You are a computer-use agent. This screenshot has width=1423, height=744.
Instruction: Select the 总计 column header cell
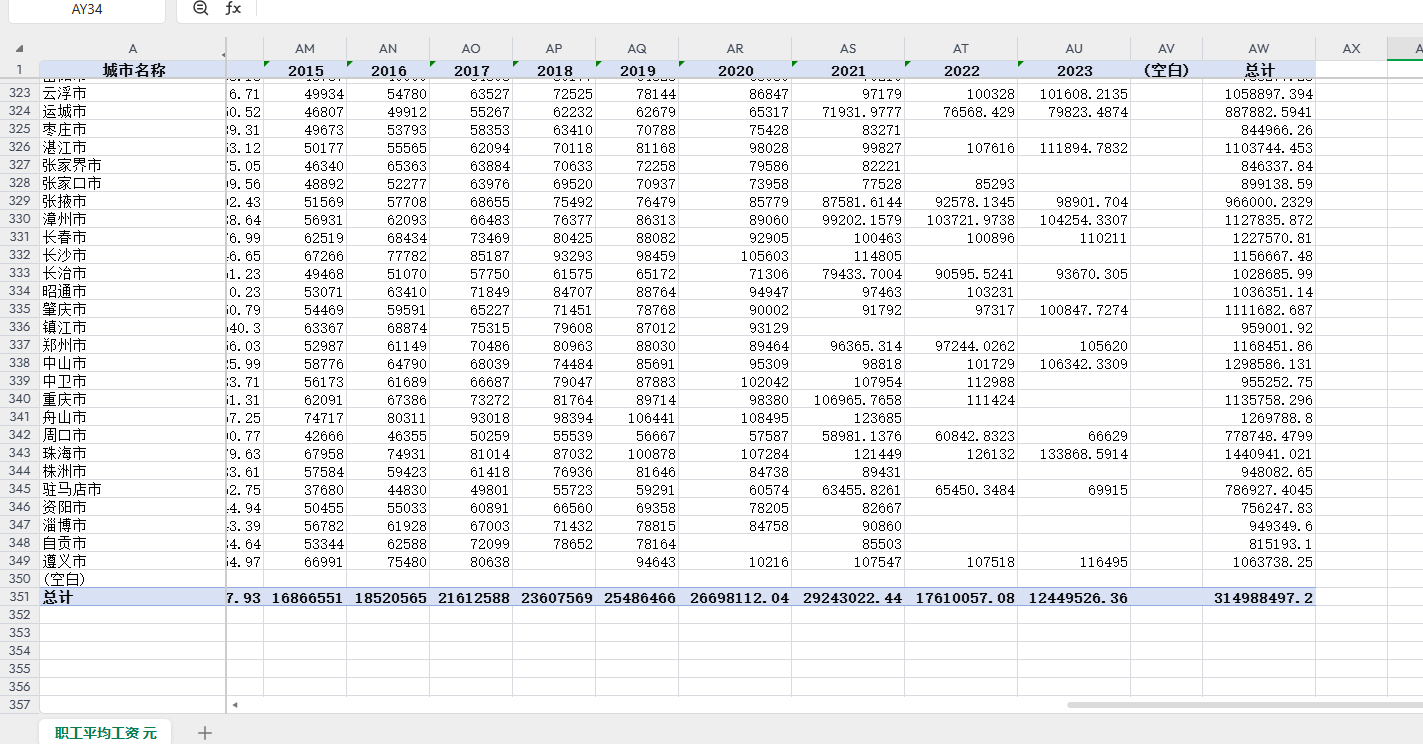click(1258, 70)
